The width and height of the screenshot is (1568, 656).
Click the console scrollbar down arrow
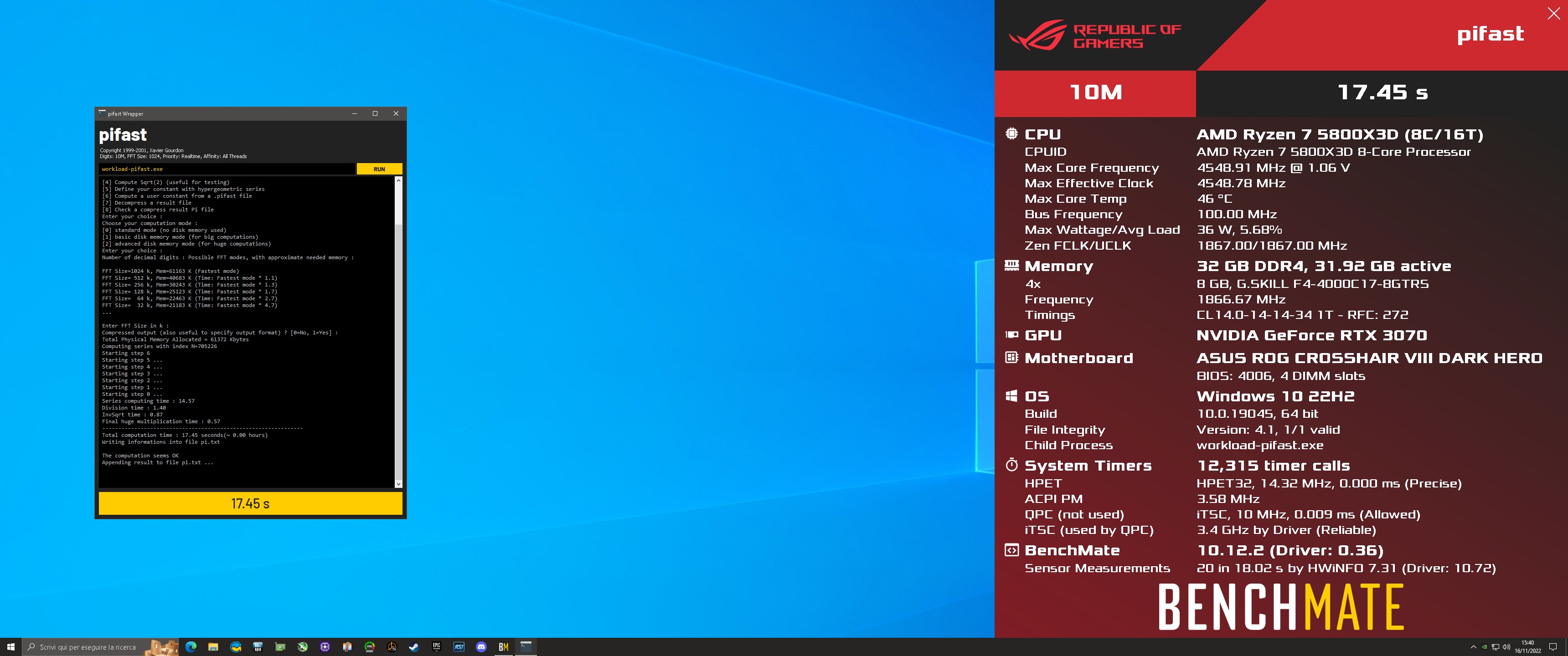point(399,484)
